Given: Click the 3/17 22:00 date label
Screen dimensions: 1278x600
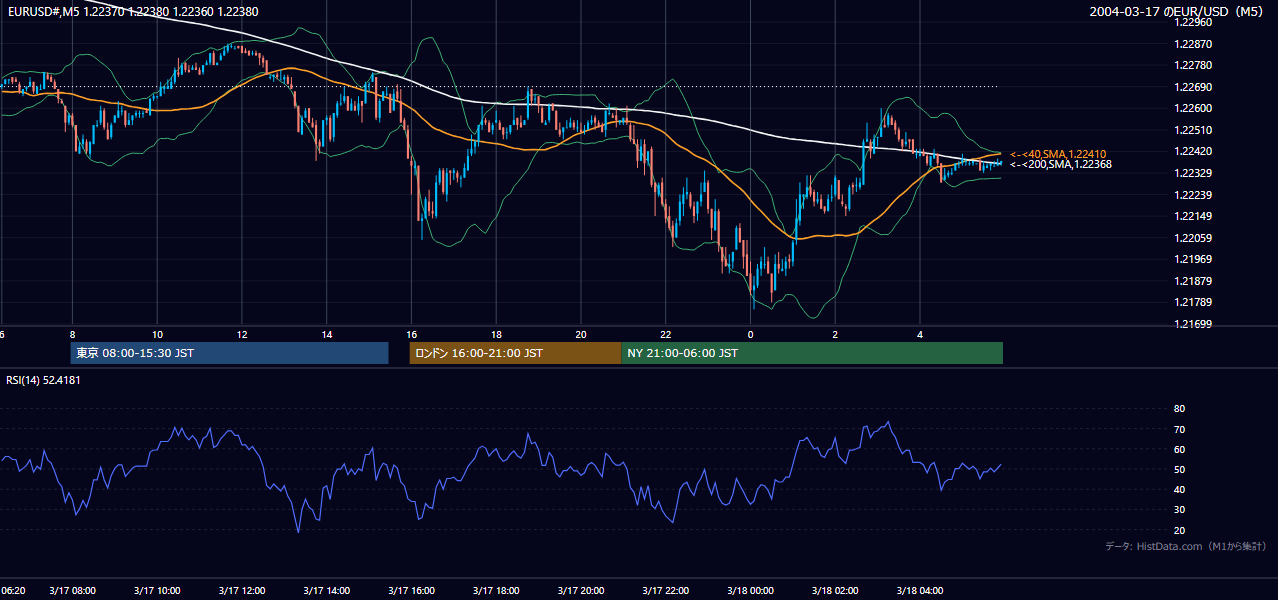Looking at the screenshot, I should tap(666, 591).
